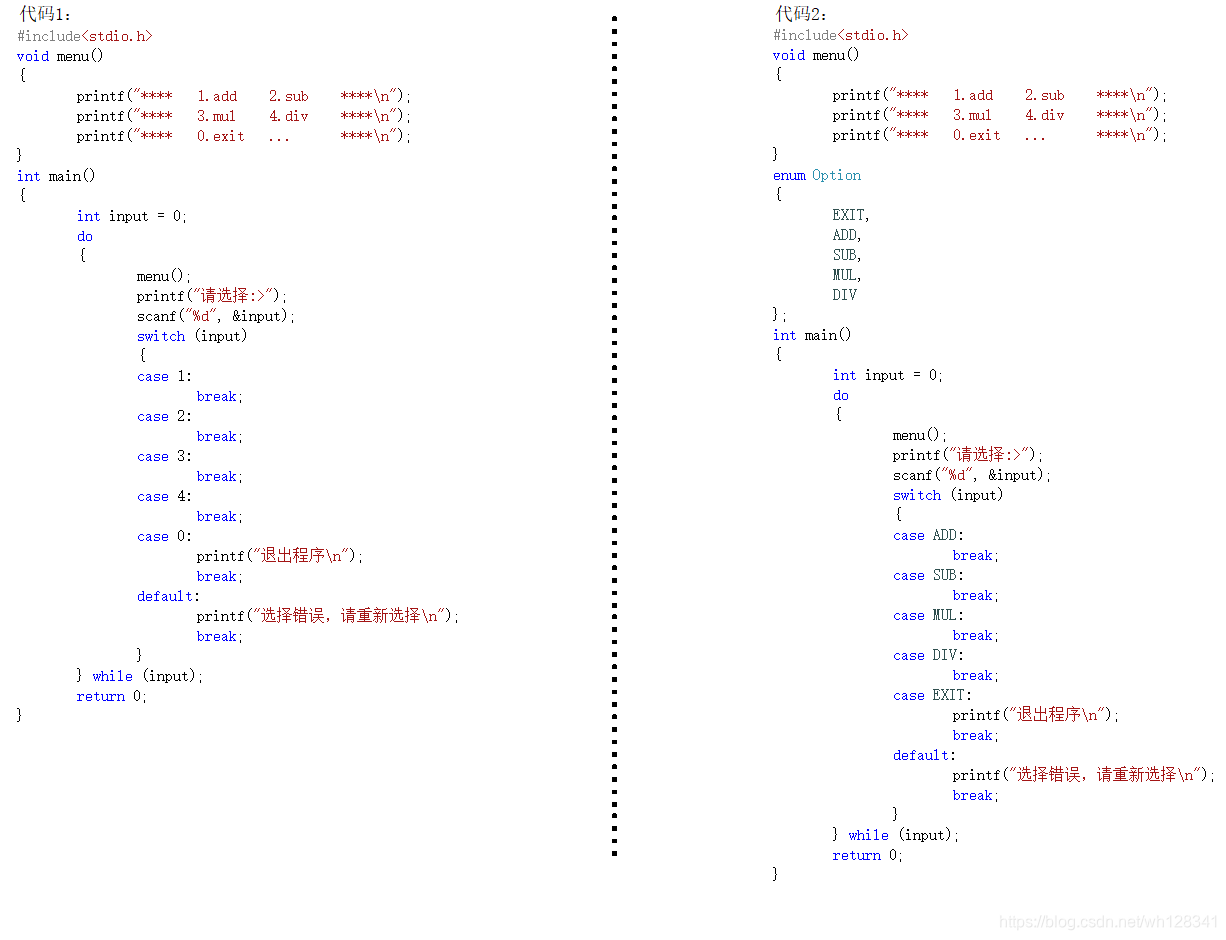
Task: Click 'return 0;' in 代码1
Action: click(112, 696)
